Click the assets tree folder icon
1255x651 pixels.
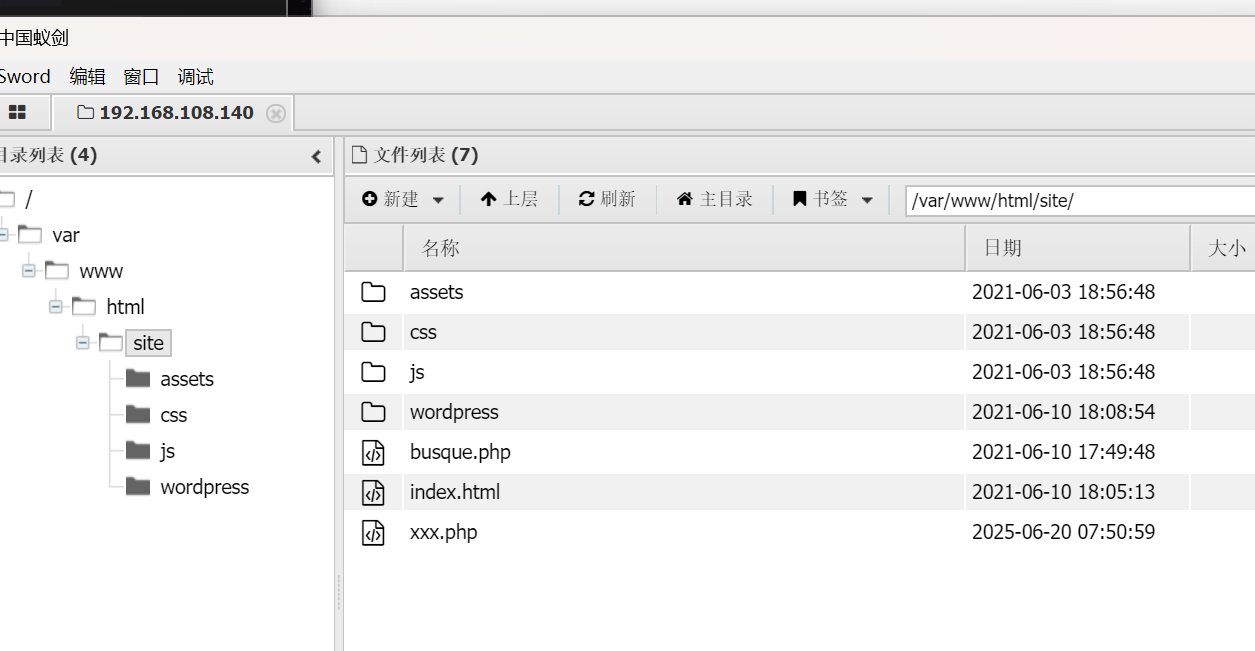pos(138,378)
